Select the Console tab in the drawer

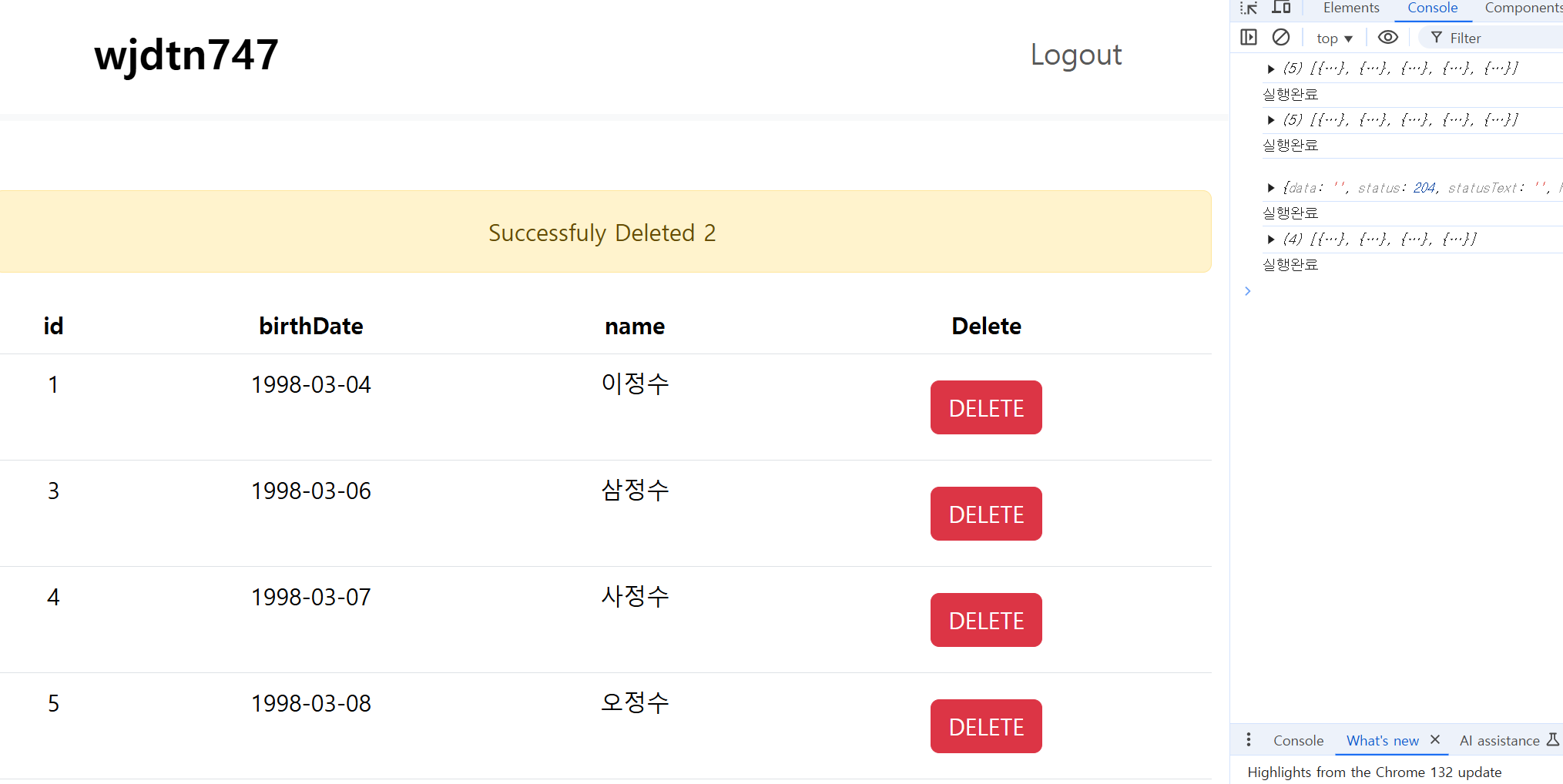click(x=1298, y=741)
